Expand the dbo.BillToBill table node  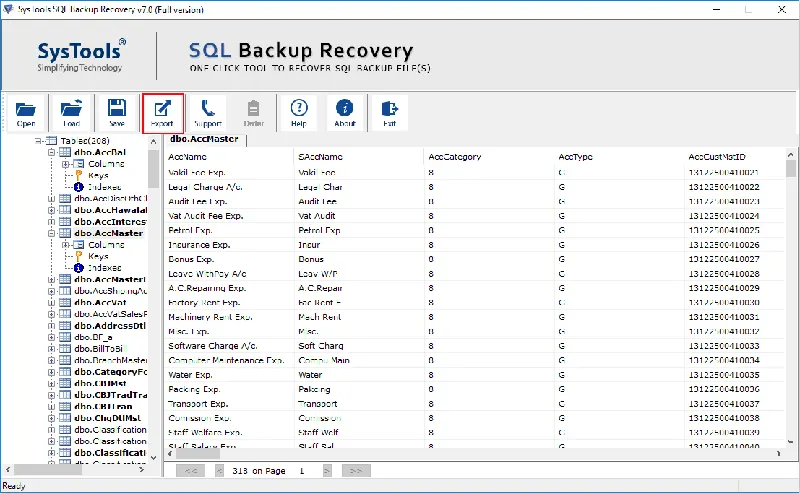pos(52,349)
